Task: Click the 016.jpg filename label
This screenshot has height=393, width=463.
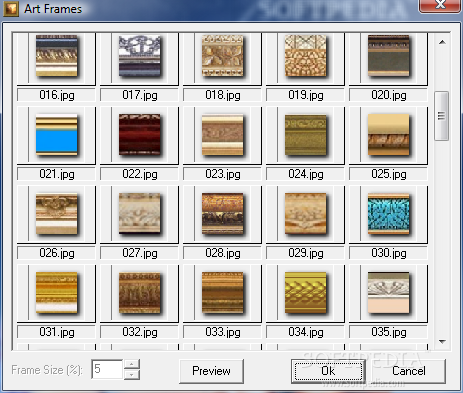Action: click(x=56, y=95)
